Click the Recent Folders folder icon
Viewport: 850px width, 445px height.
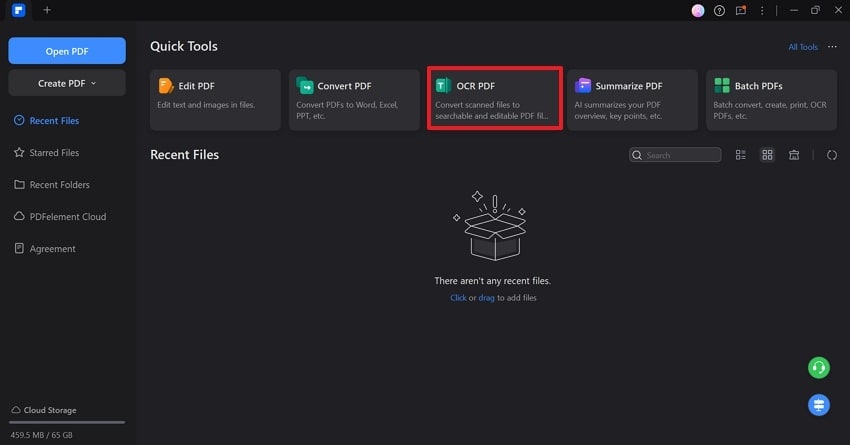[x=19, y=184]
